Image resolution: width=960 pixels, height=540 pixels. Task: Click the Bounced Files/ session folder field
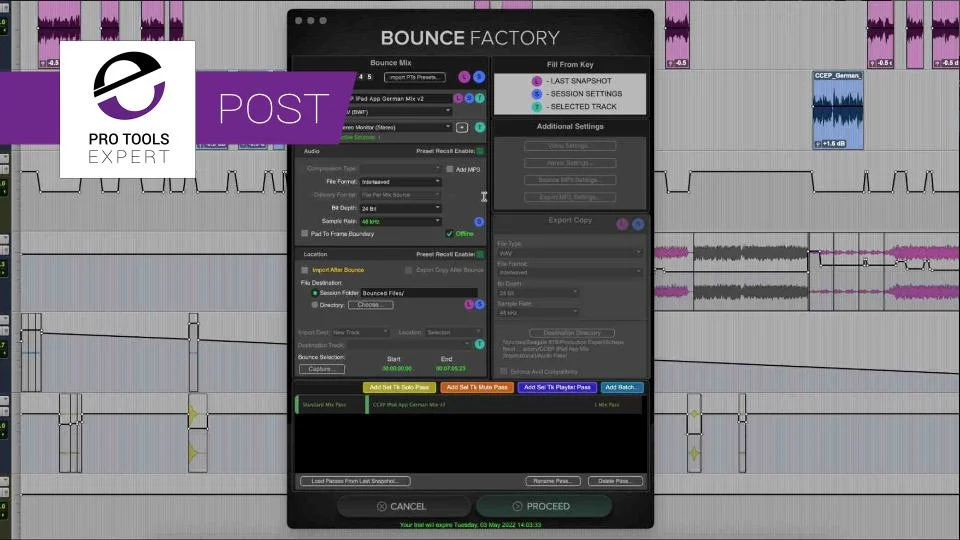coord(419,293)
